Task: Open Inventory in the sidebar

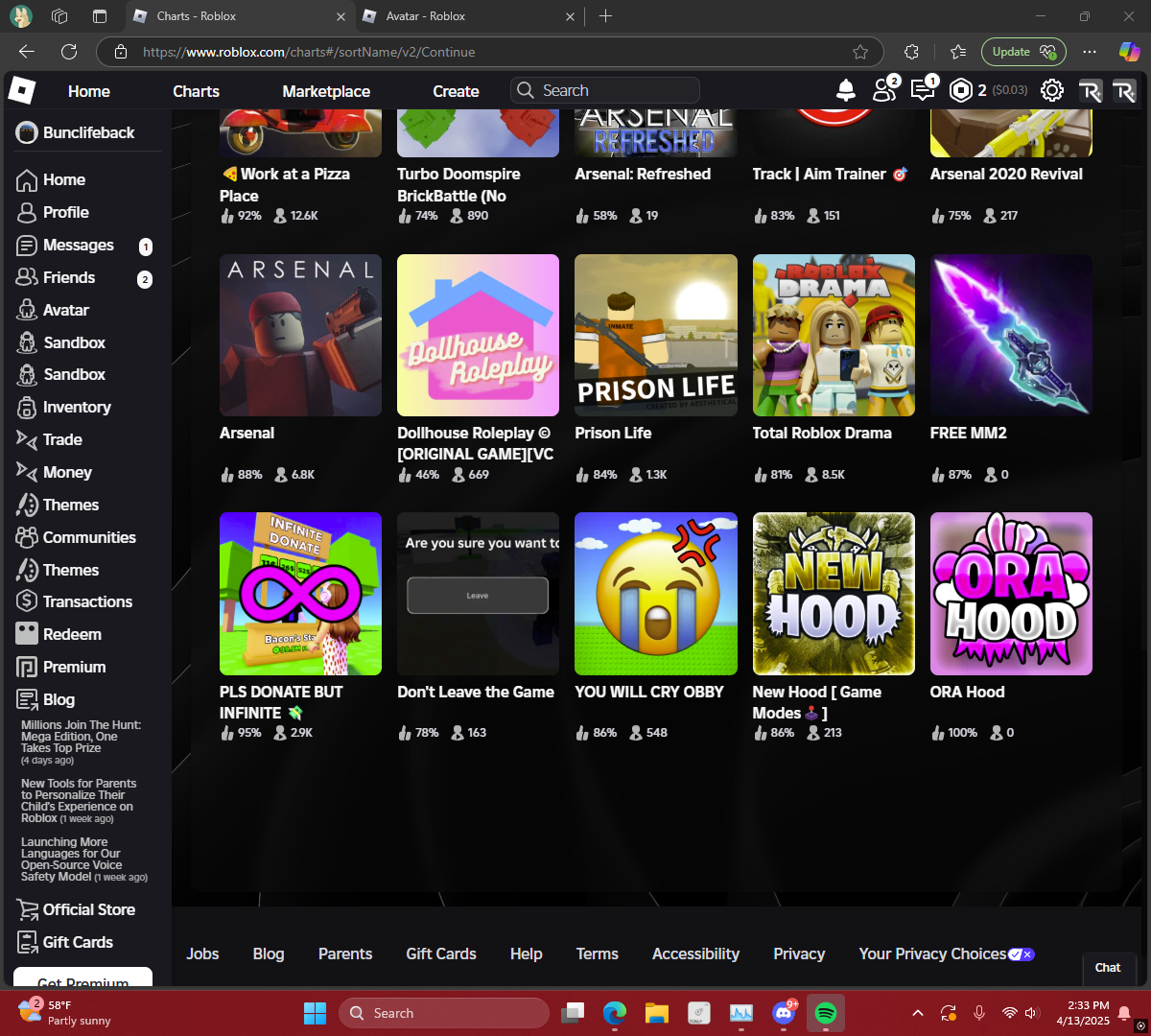Action: [x=63, y=408]
